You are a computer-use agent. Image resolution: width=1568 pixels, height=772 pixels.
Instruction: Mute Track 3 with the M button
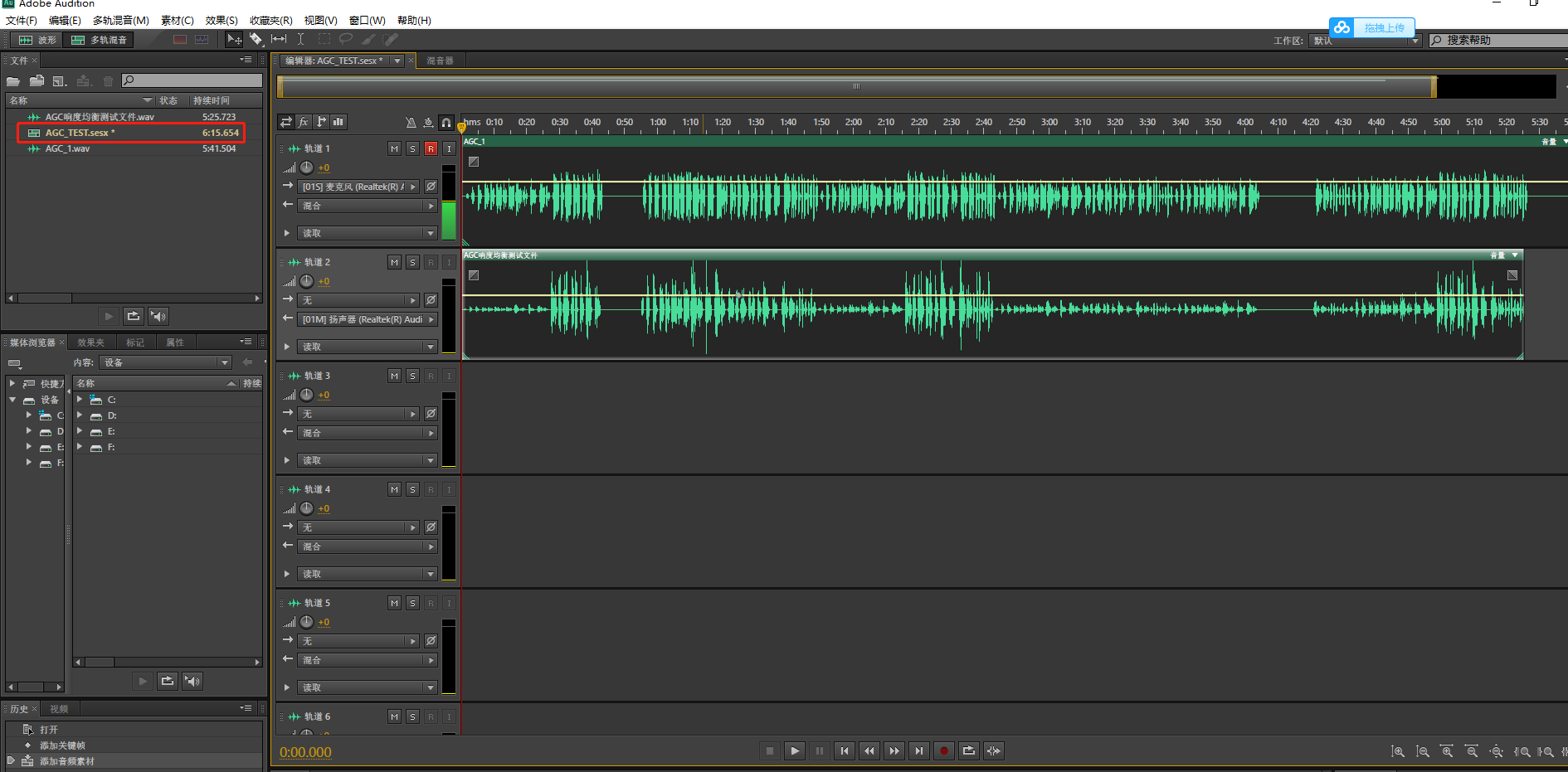coord(395,376)
